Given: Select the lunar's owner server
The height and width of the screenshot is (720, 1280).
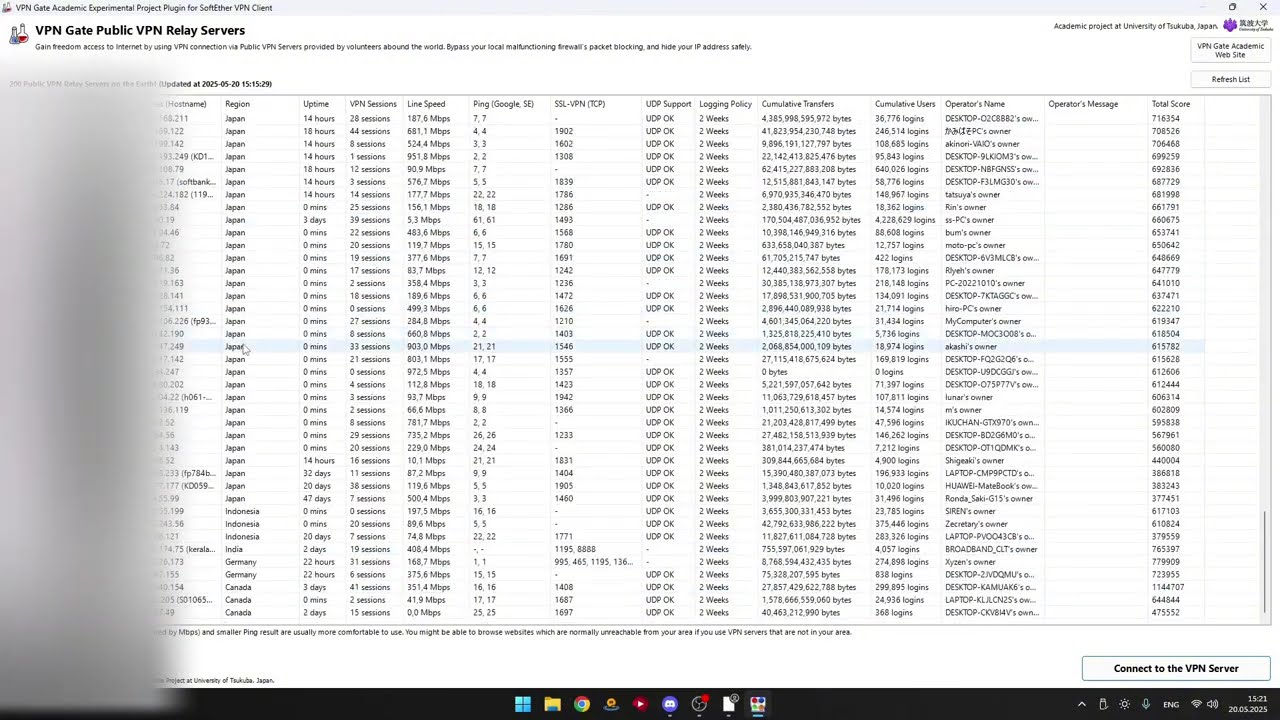Looking at the screenshot, I should click(680, 397).
